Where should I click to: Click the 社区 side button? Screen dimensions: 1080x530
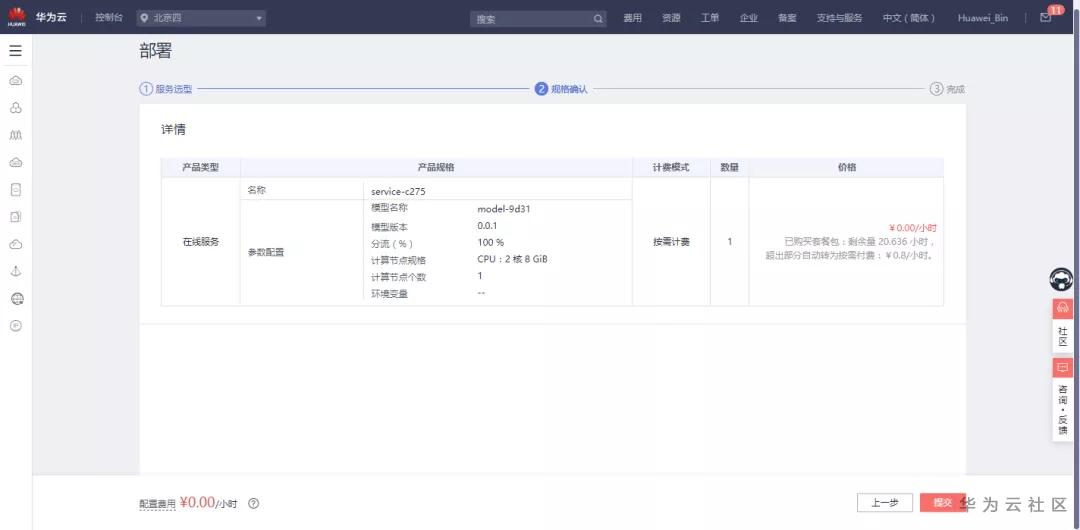tap(1062, 336)
